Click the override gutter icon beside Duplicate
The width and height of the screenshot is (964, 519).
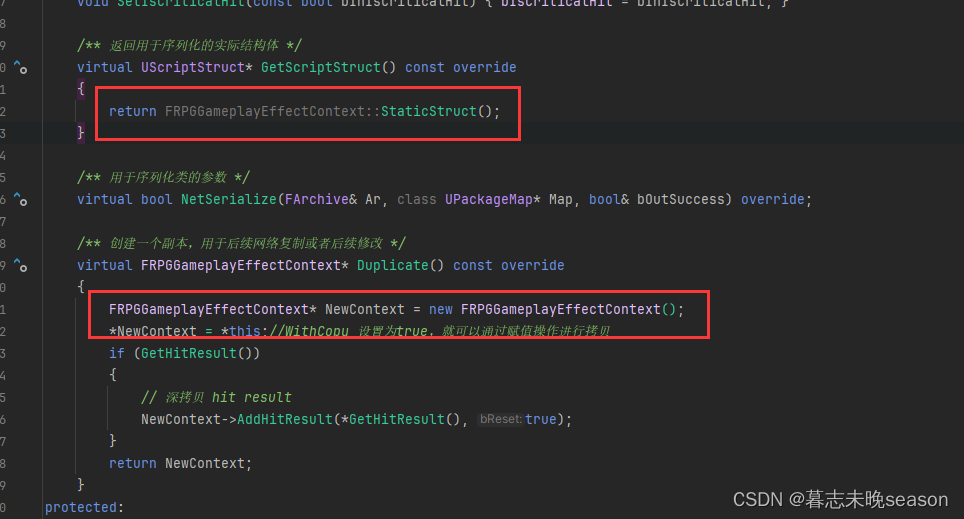click(x=20, y=266)
